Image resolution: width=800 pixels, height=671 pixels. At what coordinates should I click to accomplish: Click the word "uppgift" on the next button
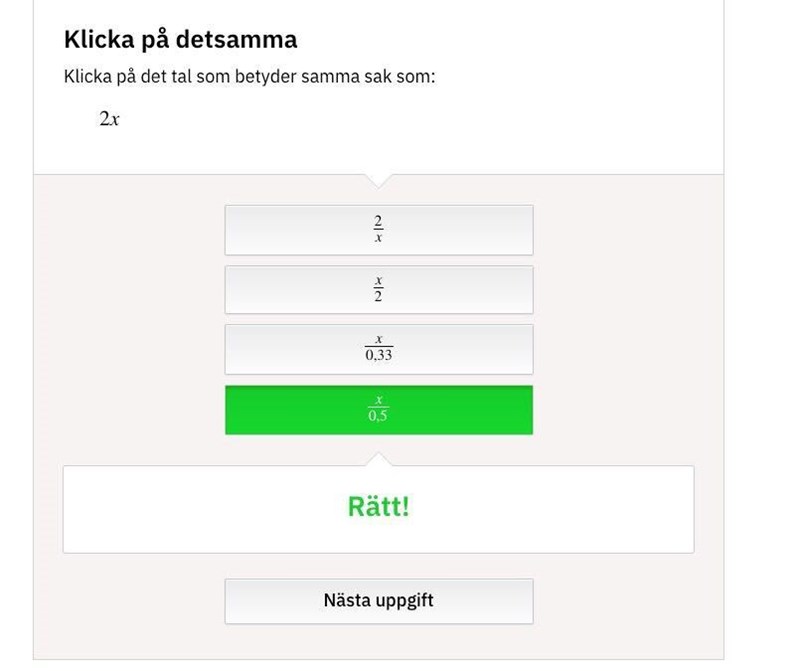point(402,601)
